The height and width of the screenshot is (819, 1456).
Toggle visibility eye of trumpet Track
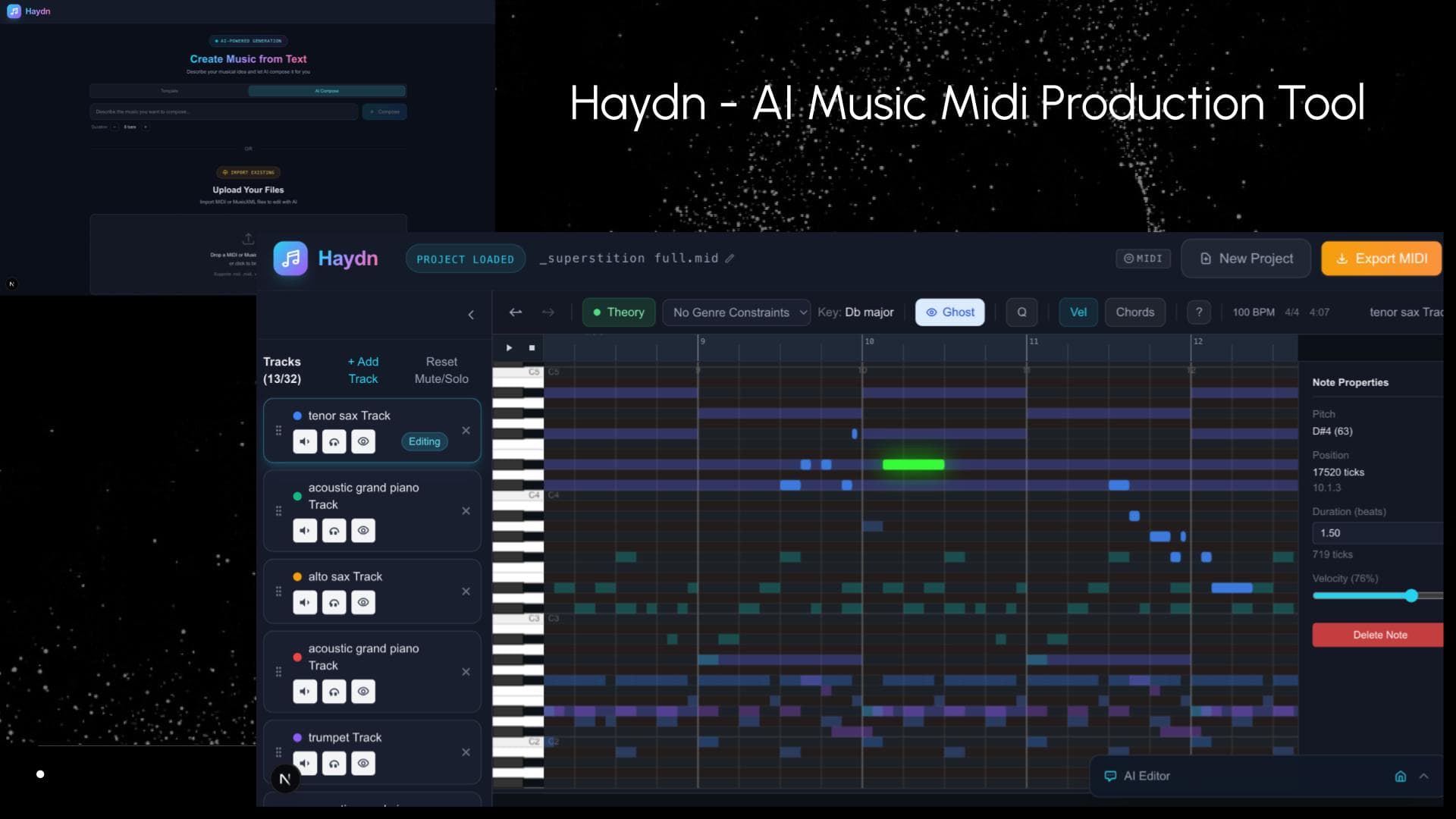363,764
